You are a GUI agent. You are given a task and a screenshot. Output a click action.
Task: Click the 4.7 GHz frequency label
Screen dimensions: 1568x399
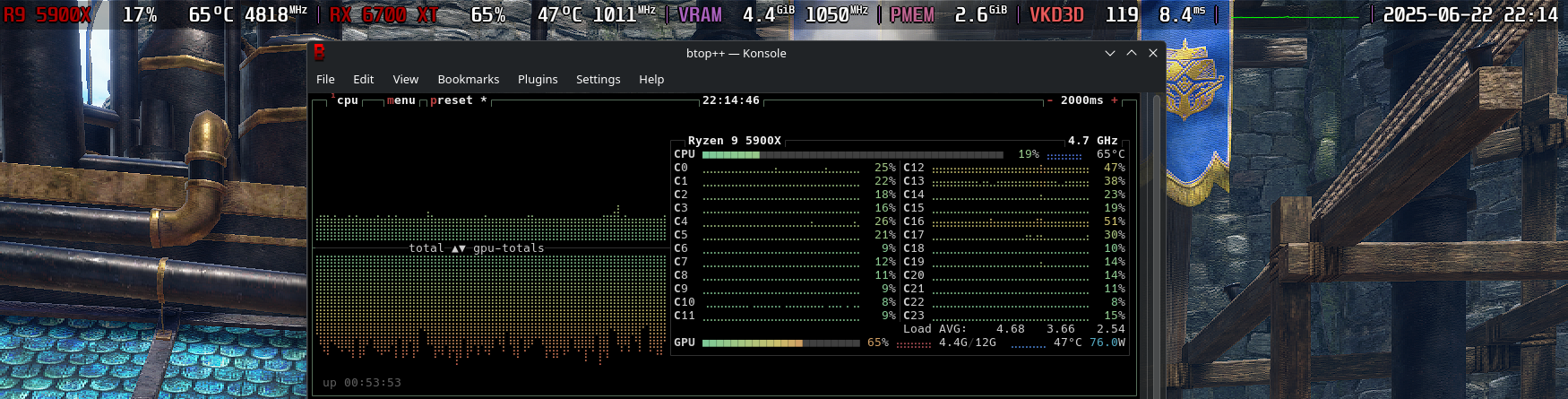pos(1093,141)
